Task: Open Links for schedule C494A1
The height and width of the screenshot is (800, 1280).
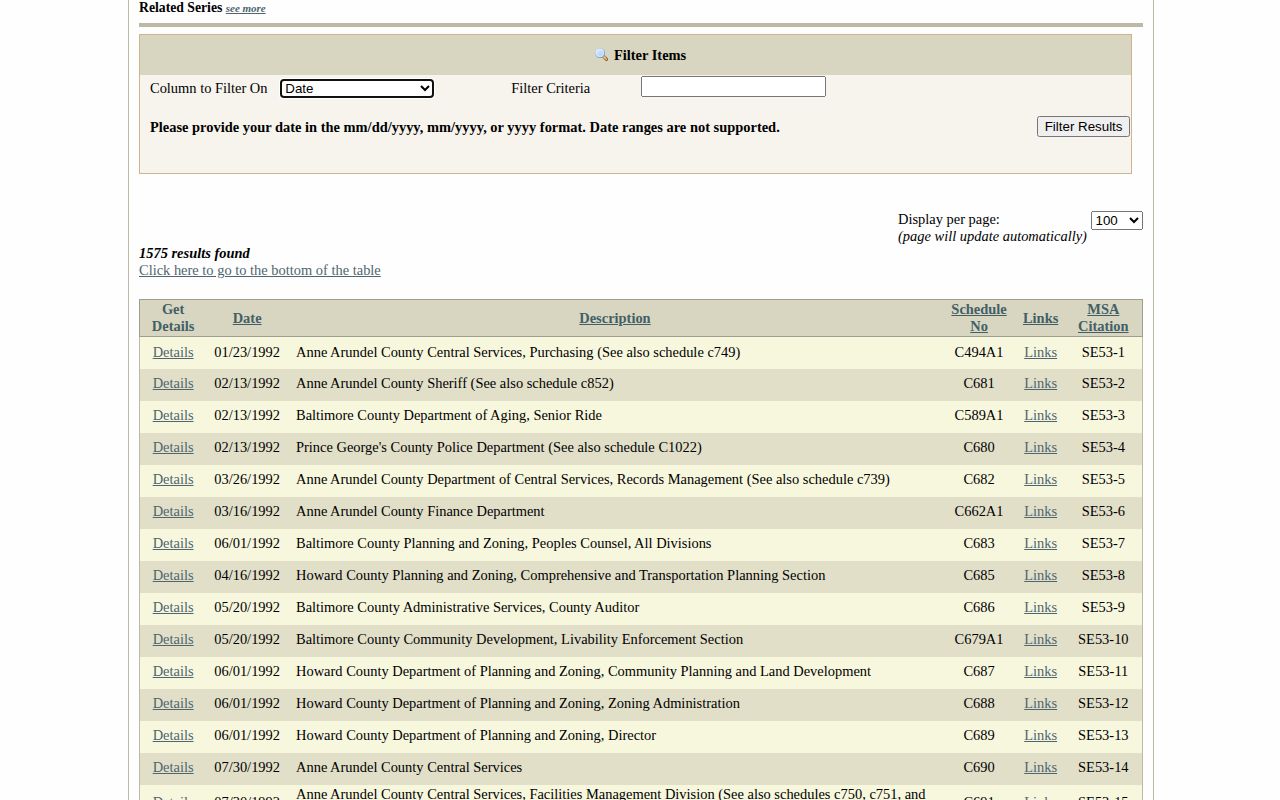Action: tap(1040, 352)
